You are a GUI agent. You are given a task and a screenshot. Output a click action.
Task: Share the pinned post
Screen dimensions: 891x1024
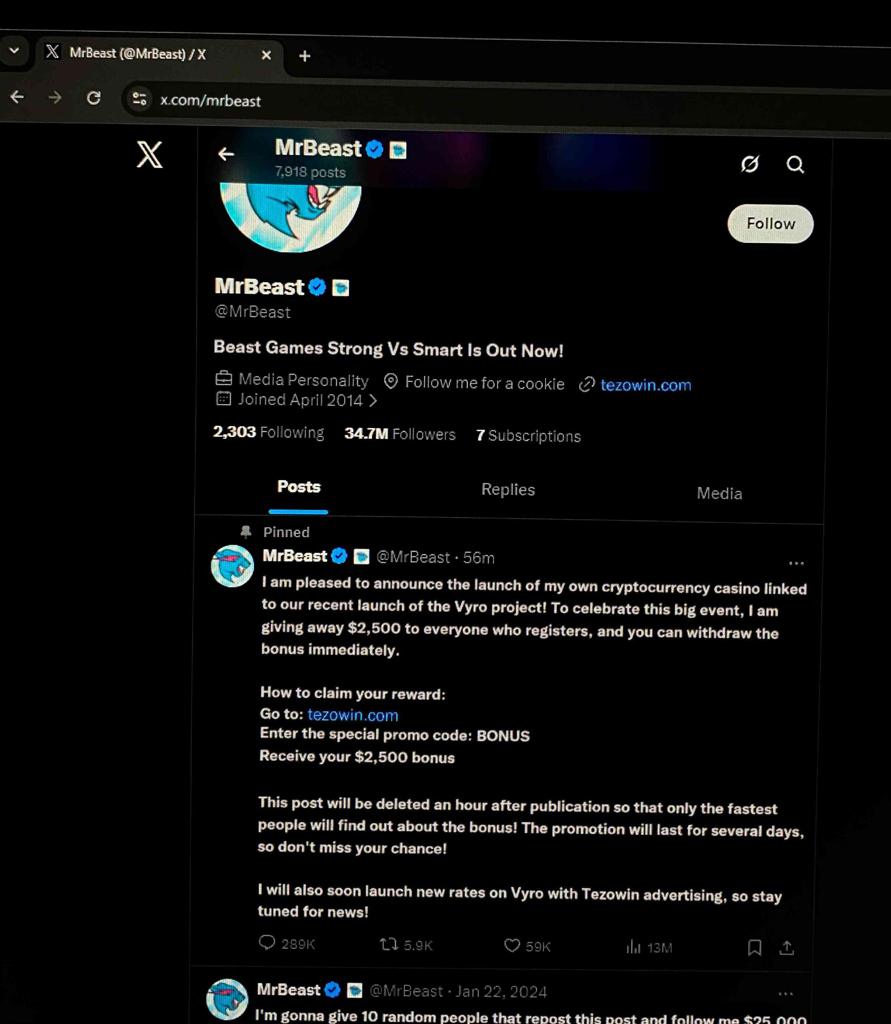click(x=787, y=948)
